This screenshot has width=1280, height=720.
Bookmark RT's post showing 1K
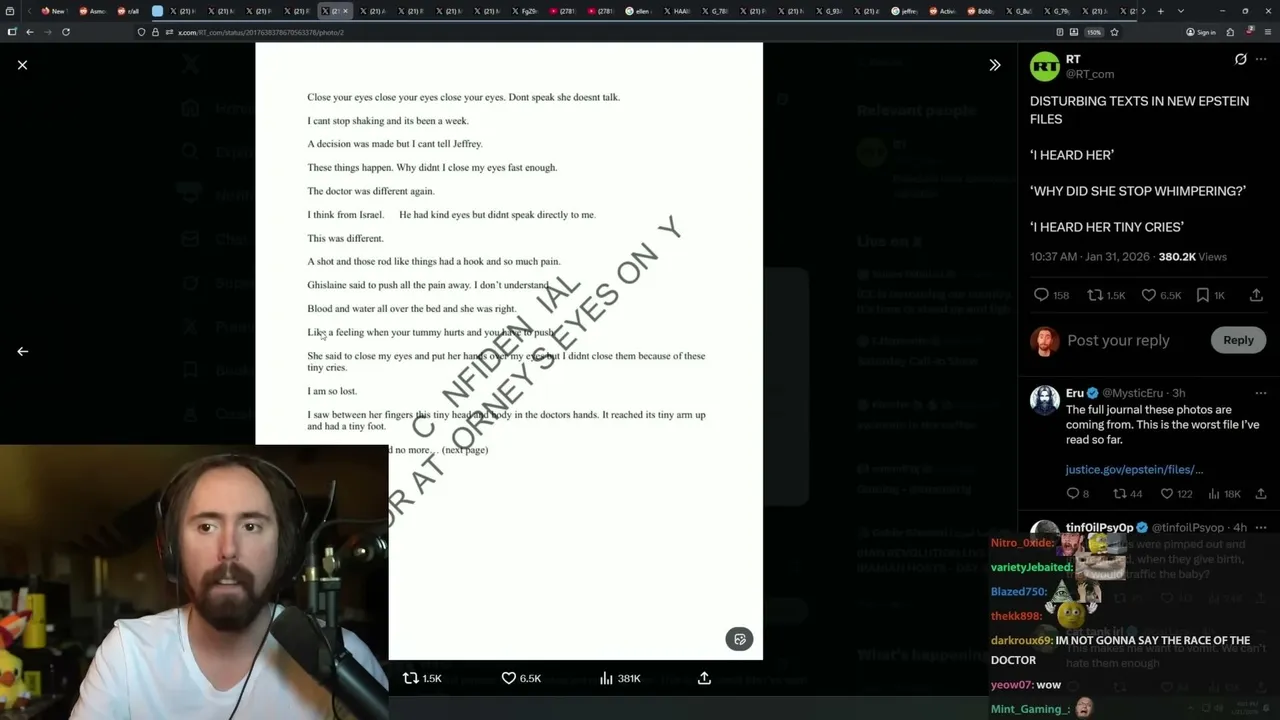point(1213,295)
